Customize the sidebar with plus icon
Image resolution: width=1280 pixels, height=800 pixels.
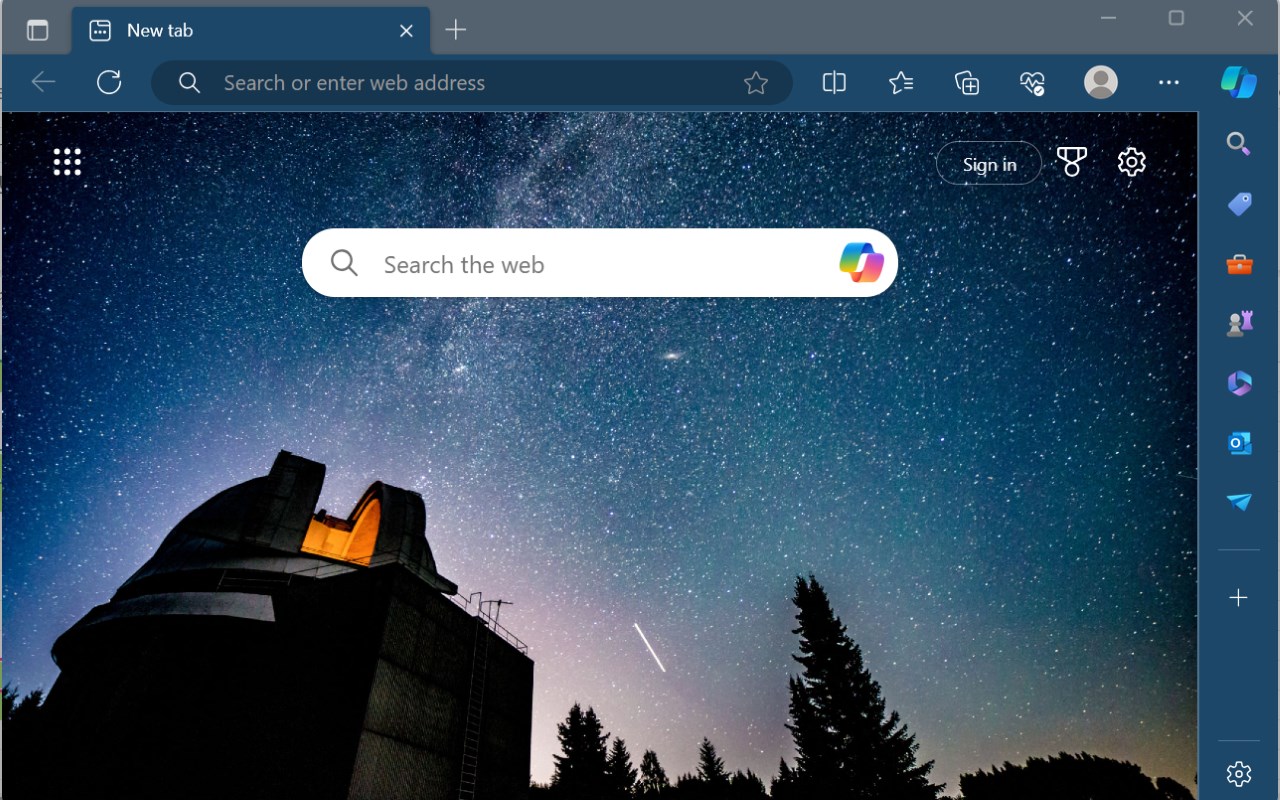coord(1239,598)
